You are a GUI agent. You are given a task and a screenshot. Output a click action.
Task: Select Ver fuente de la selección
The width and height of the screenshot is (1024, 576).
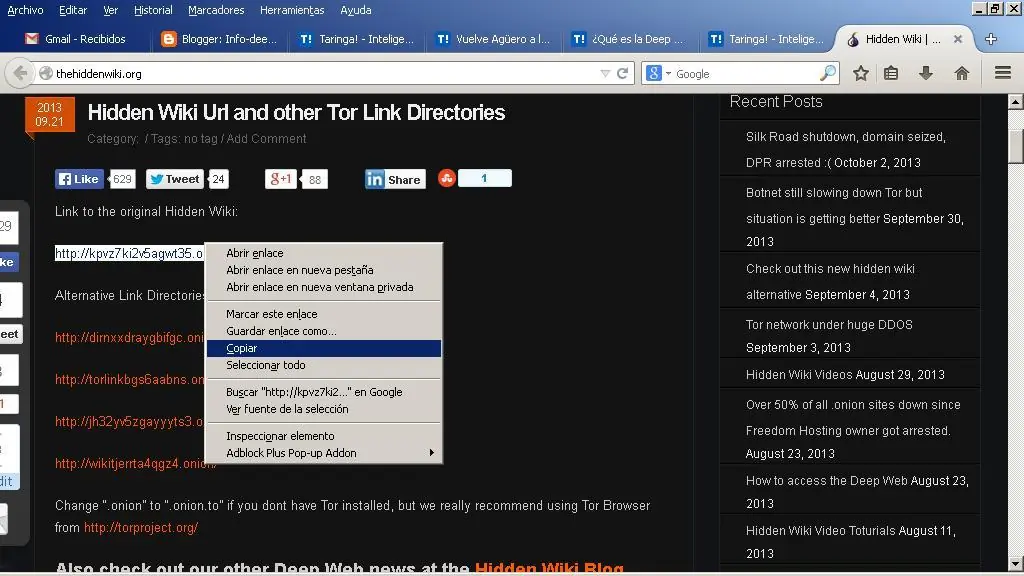click(x=324, y=409)
